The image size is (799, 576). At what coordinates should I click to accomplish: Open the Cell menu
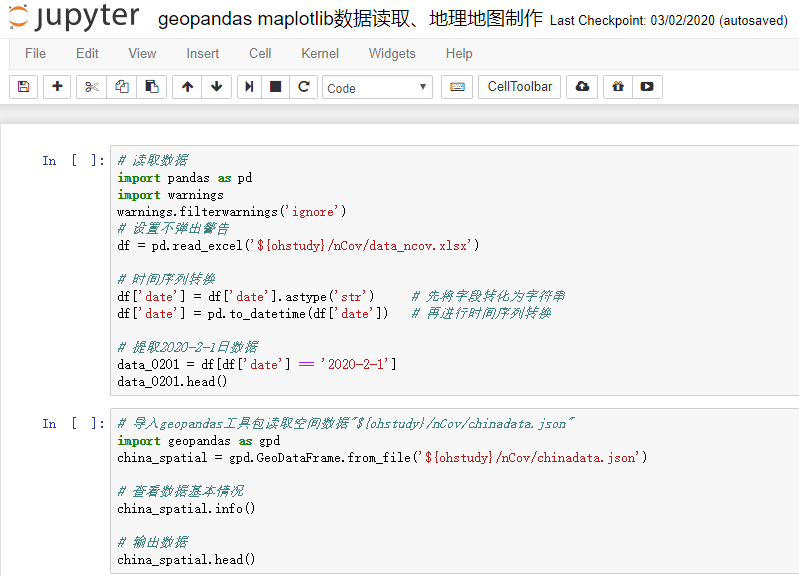260,54
